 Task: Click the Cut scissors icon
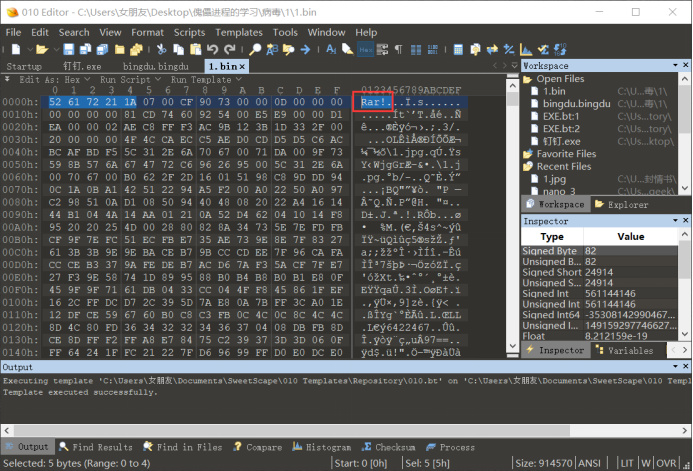[x=162, y=49]
